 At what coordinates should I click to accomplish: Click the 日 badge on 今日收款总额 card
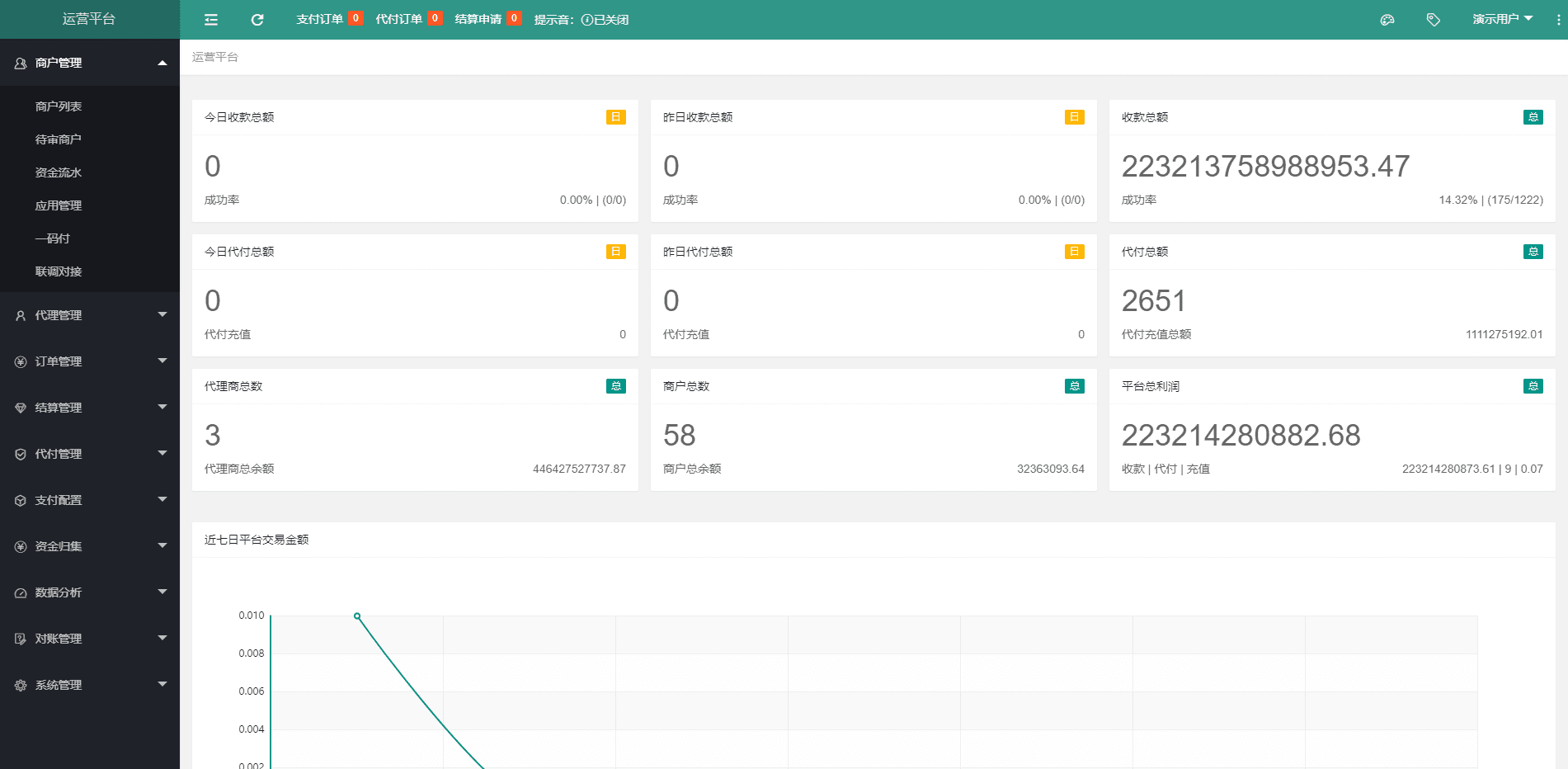coord(615,117)
